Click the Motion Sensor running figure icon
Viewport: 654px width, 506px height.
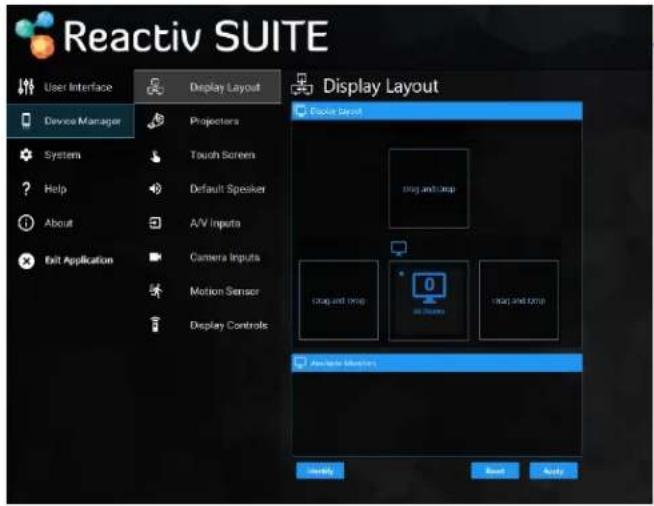pos(156,291)
